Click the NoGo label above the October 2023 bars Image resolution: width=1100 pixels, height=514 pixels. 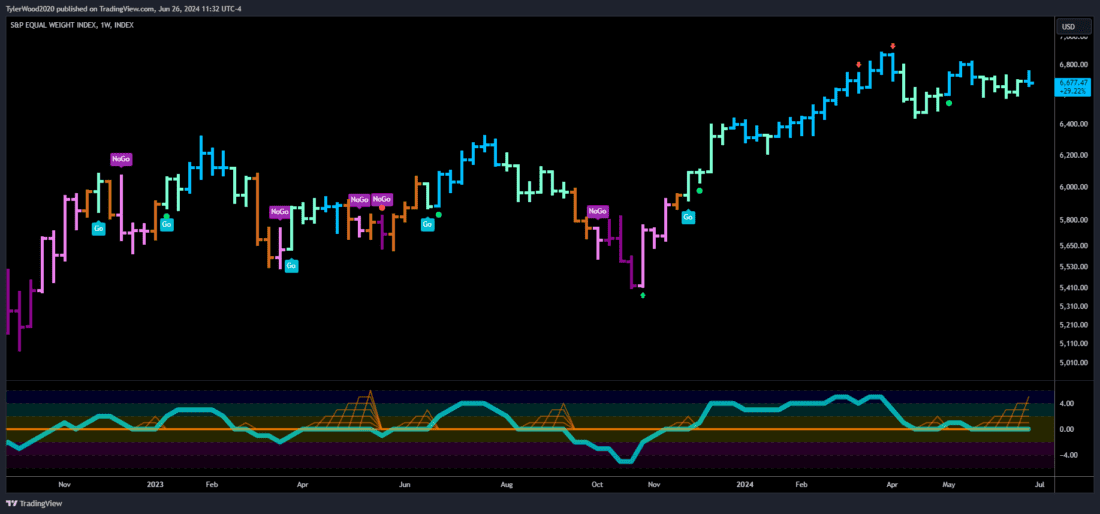tap(597, 211)
